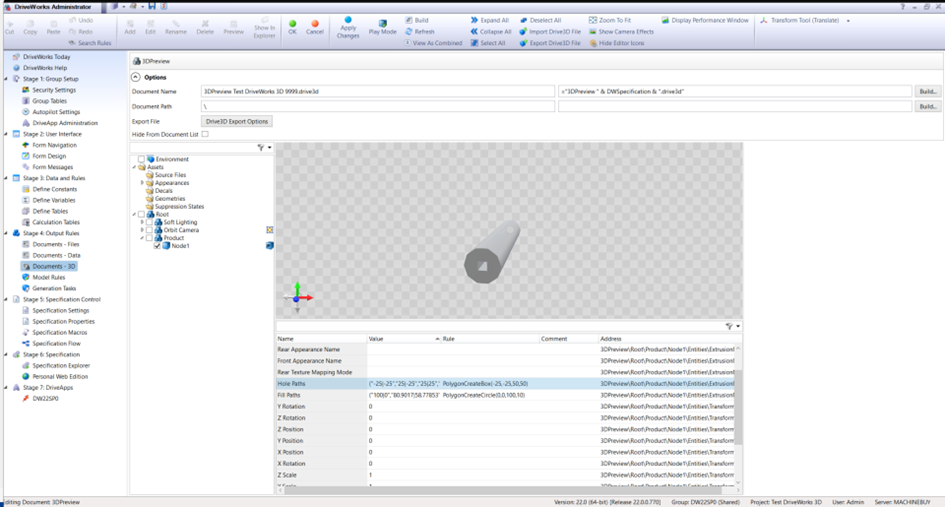Toggle the Environment checkbox in tree
The image size is (945, 507).
click(141, 159)
